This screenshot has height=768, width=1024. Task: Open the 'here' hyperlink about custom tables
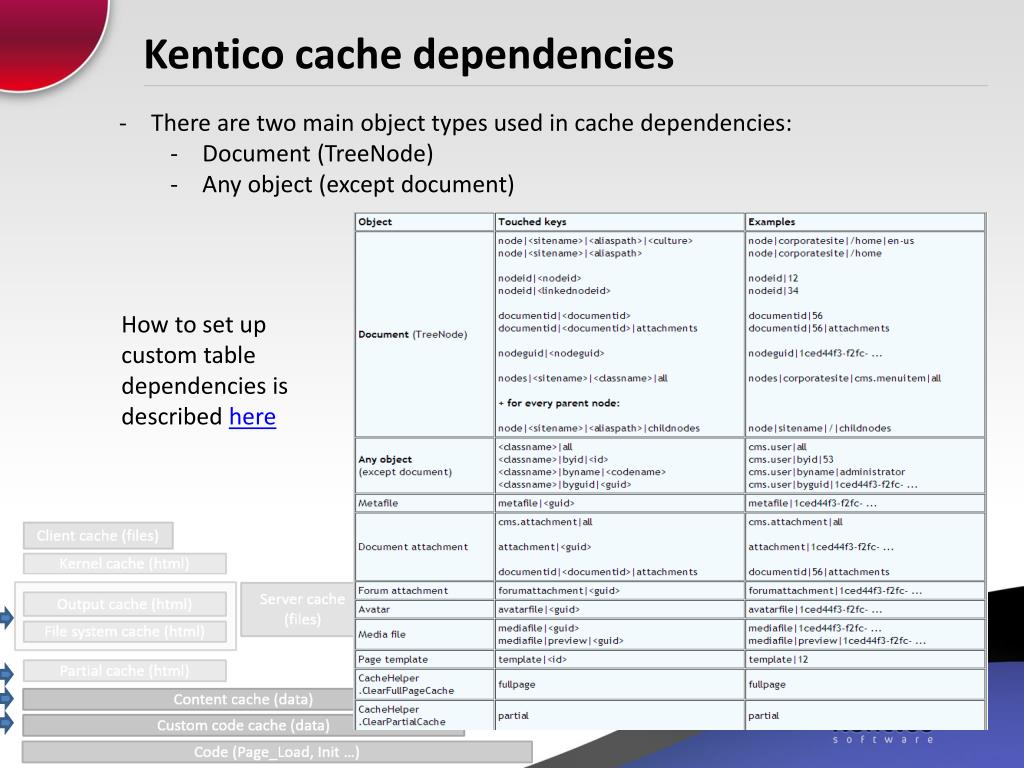(x=252, y=417)
